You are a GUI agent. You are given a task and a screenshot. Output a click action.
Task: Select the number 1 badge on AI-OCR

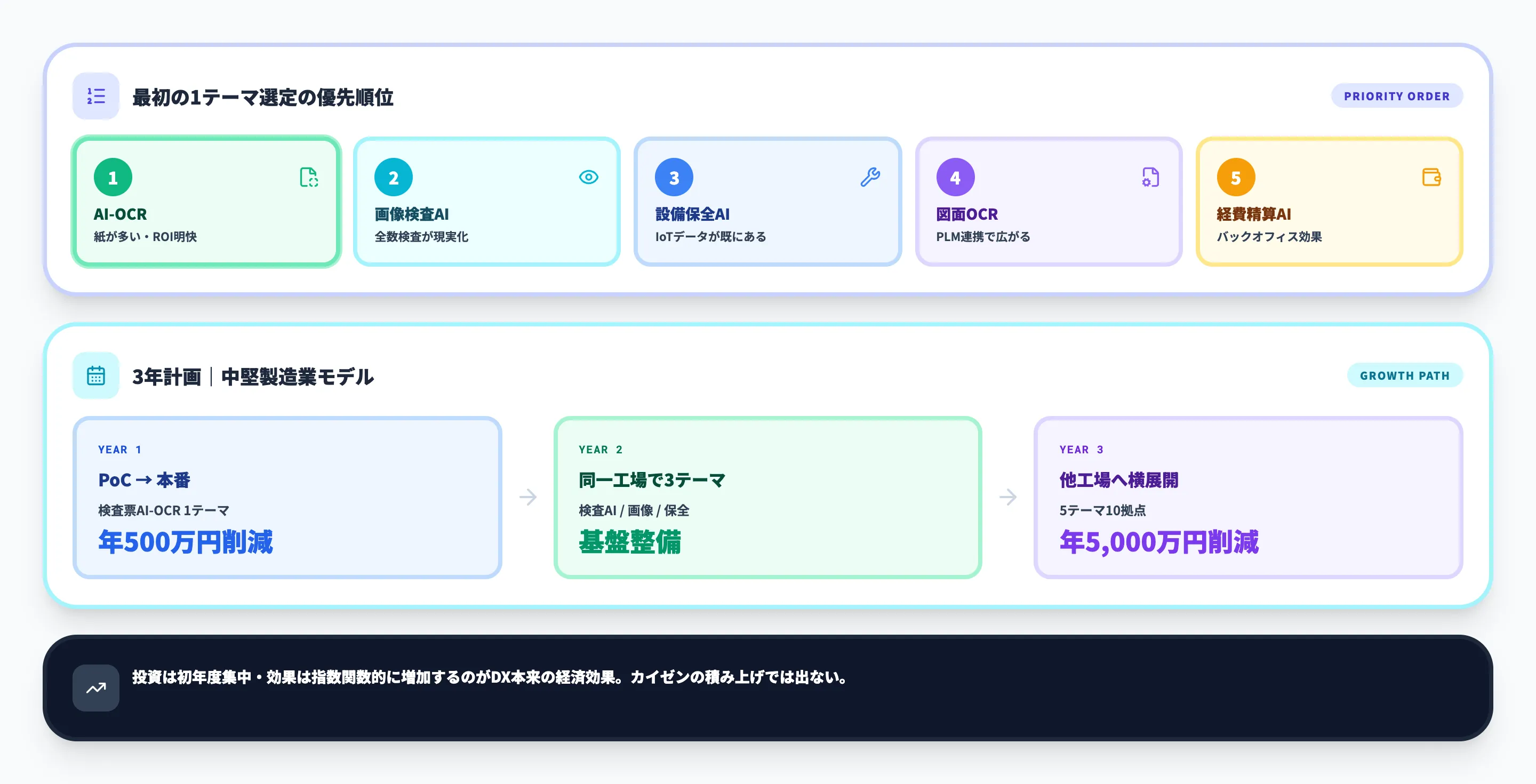(112, 177)
